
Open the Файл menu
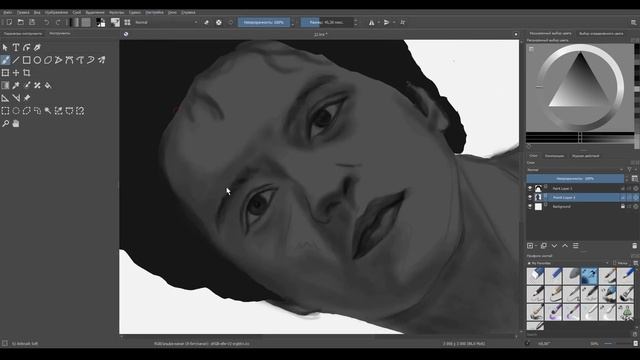coord(7,12)
